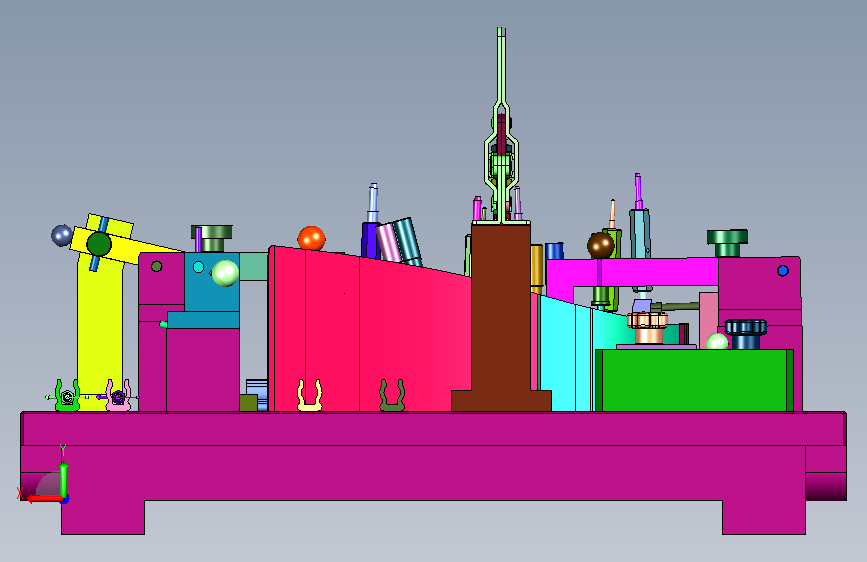Pick the copper-colored gear nut
The image size is (867, 562).
tap(647, 328)
